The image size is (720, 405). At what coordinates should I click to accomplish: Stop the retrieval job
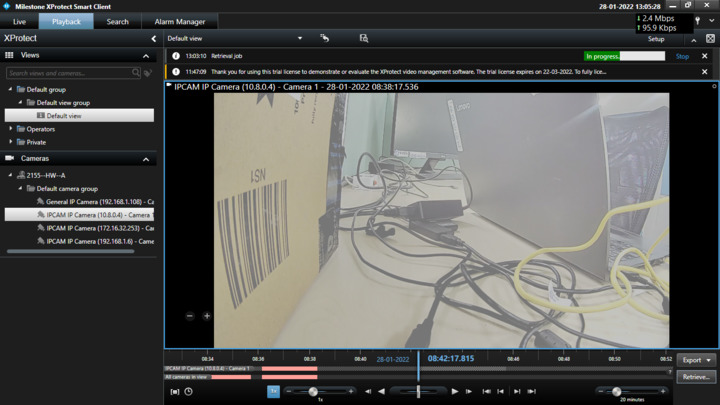[682, 56]
